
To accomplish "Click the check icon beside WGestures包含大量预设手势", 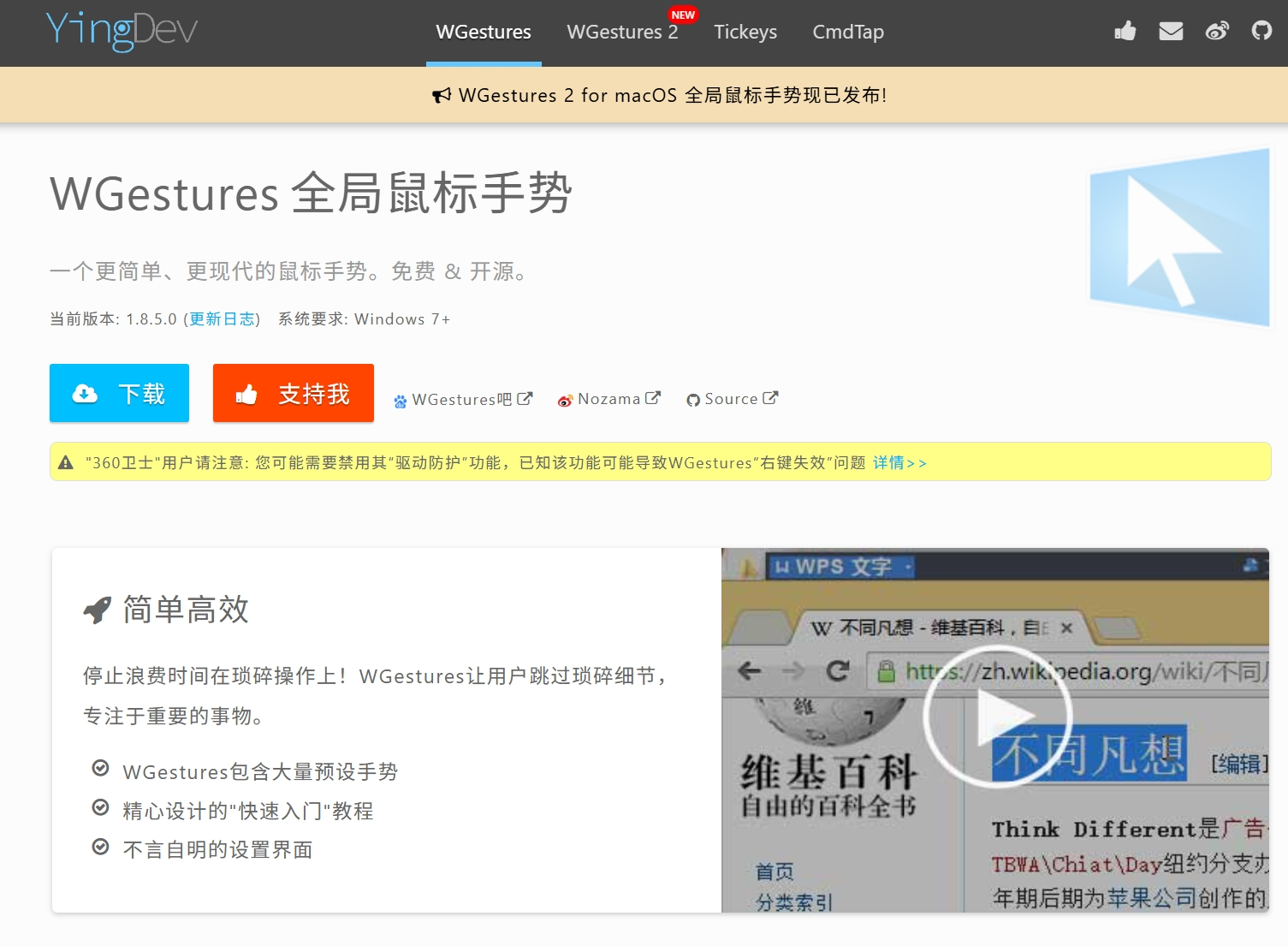I will 100,768.
